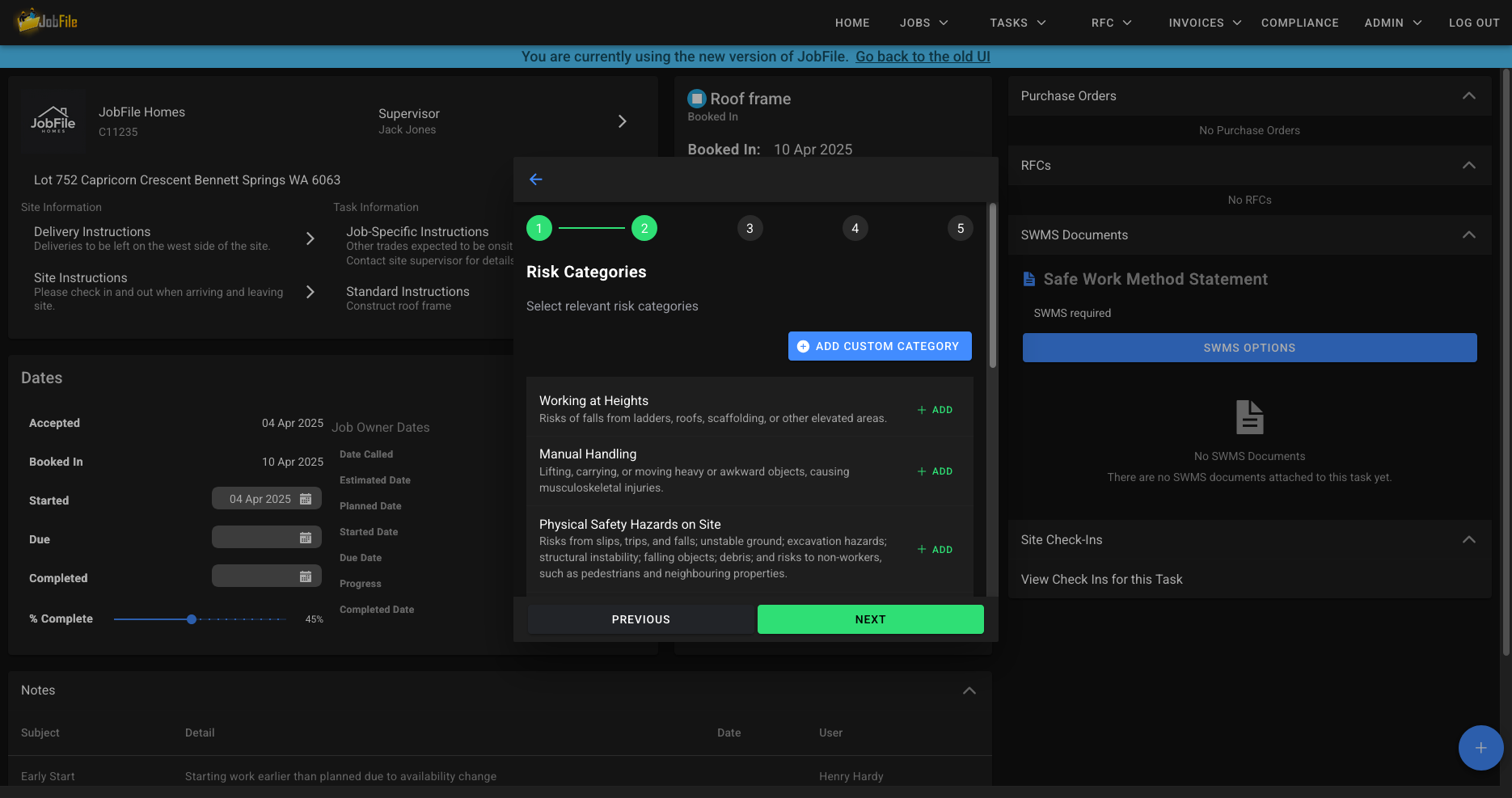Click the Detail column header in Notes

[200, 733]
